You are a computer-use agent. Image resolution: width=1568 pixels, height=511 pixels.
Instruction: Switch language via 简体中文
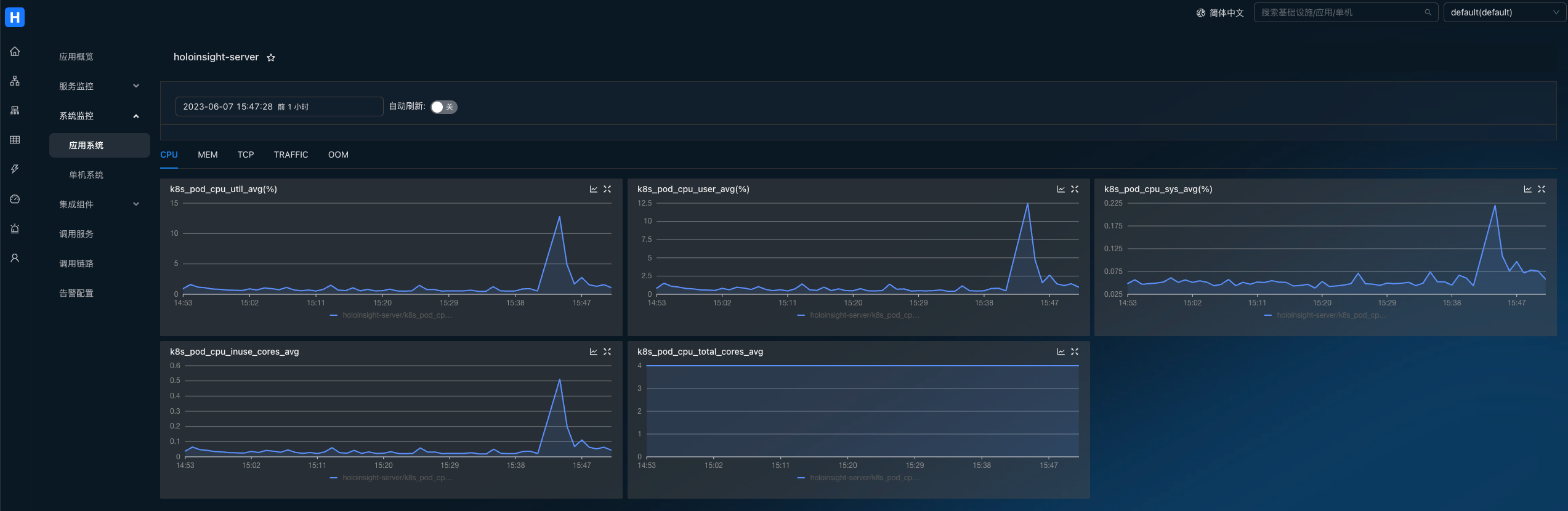tap(1226, 13)
